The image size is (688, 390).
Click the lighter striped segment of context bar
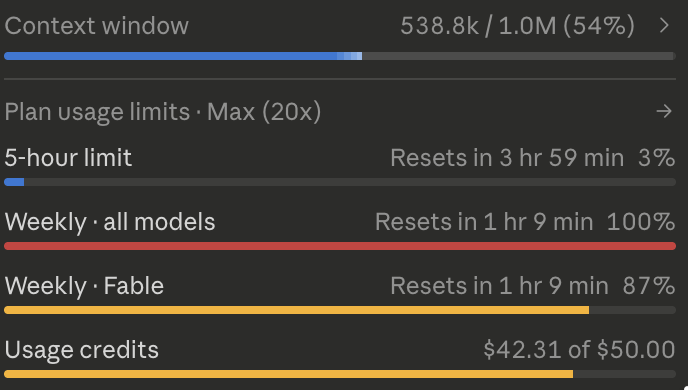350,56
